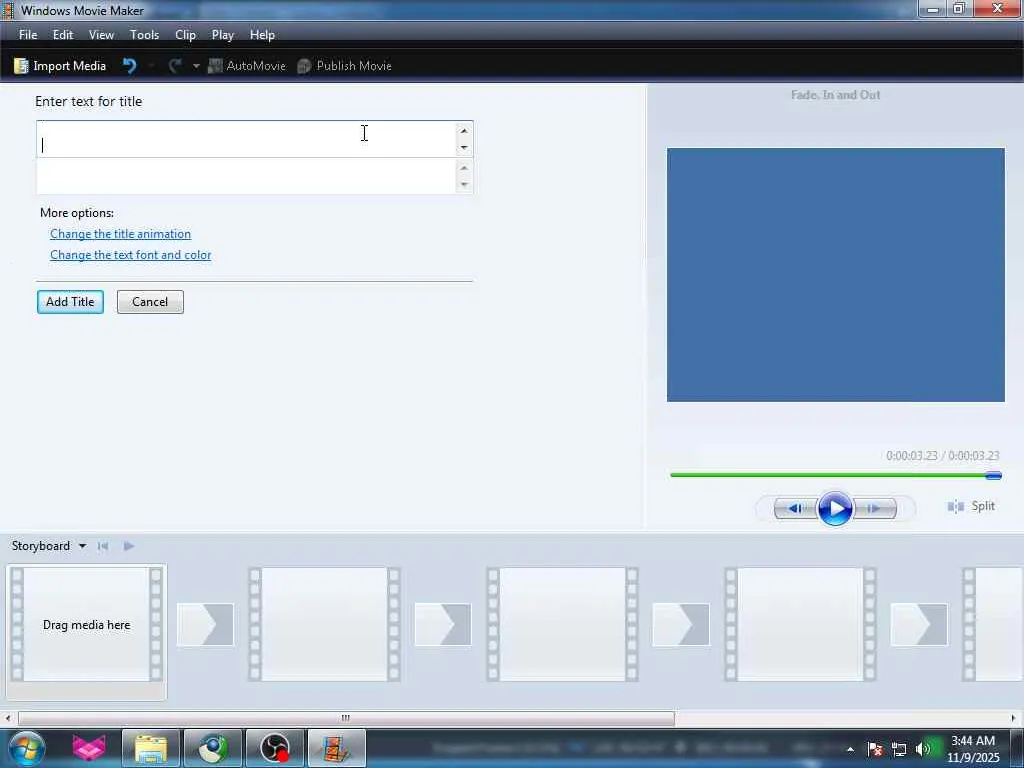Image resolution: width=1024 pixels, height=768 pixels.
Task: Open the undo history dropdown arrow
Action: (x=151, y=66)
